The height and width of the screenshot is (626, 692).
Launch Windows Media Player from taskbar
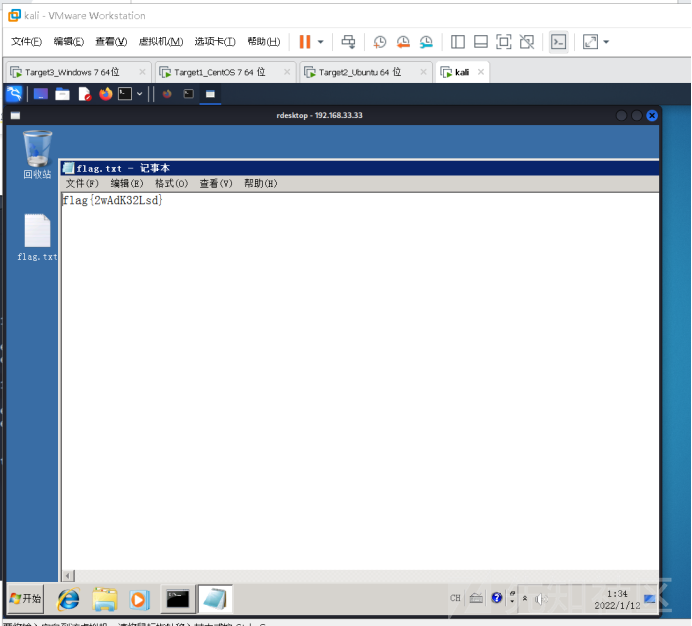point(139,600)
